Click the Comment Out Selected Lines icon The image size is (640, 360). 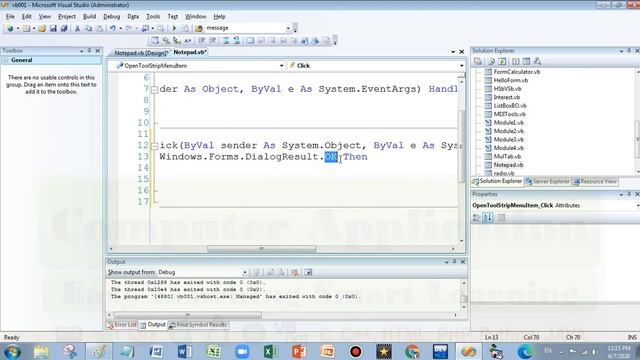pyautogui.click(x=226, y=40)
